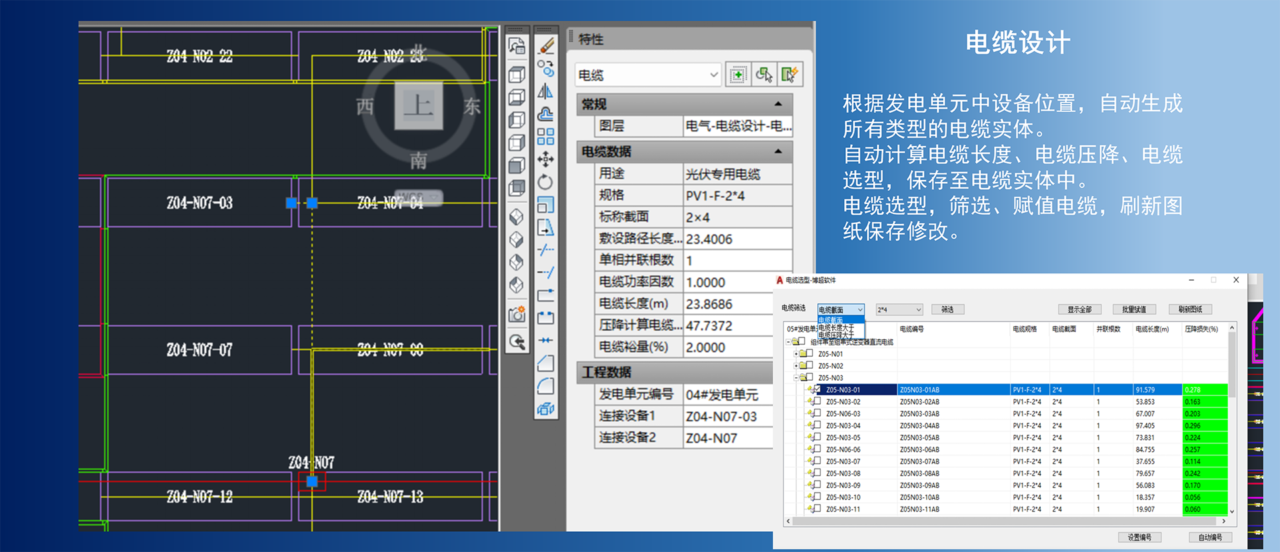Select the Scale tool icon
Image resolution: width=1280 pixels, height=552 pixels.
tap(546, 205)
